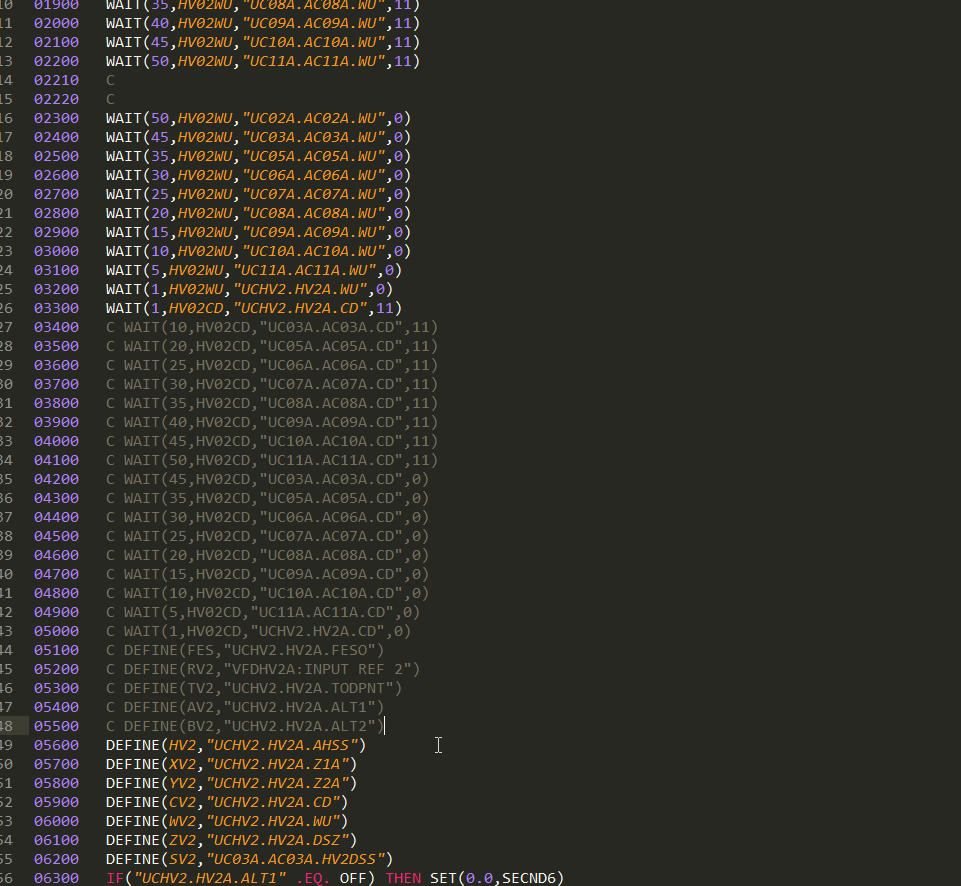Viewport: 961px width, 886px height.
Task: Click the HV02WU variable on line 02900
Action: (x=205, y=232)
